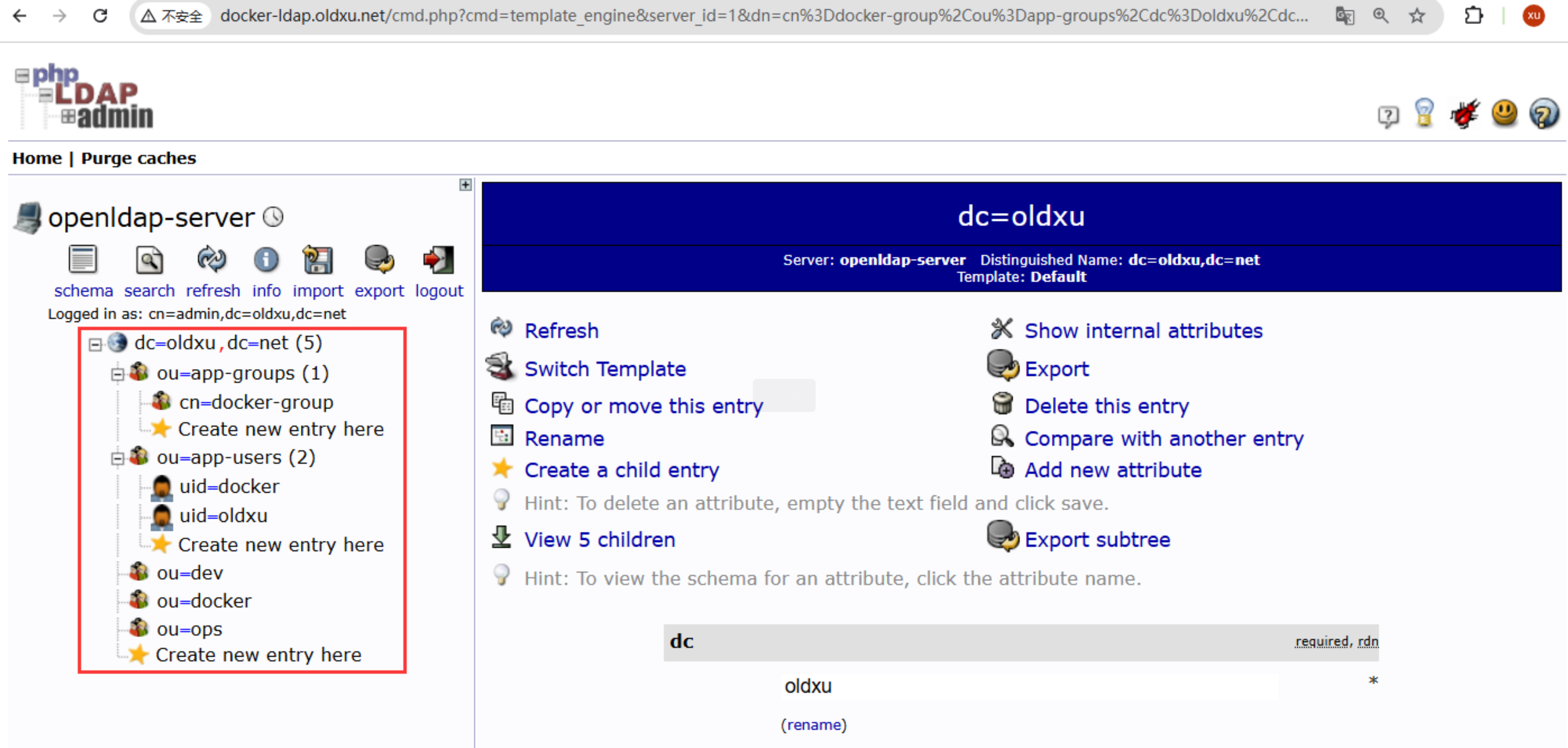Viewport: 1568px width, 748px height.
Task: Collapse the ou=app-groups branch
Action: pyautogui.click(x=118, y=374)
